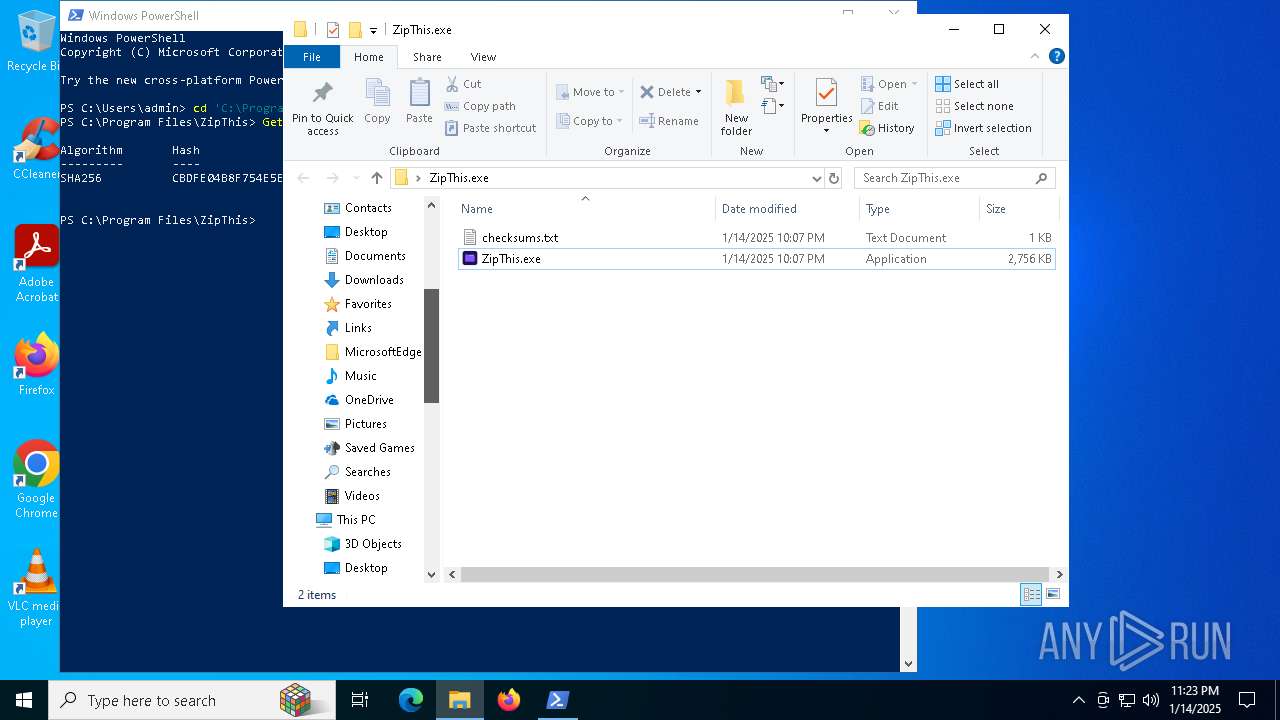
Task: Open the File menu tab
Action: tap(312, 57)
